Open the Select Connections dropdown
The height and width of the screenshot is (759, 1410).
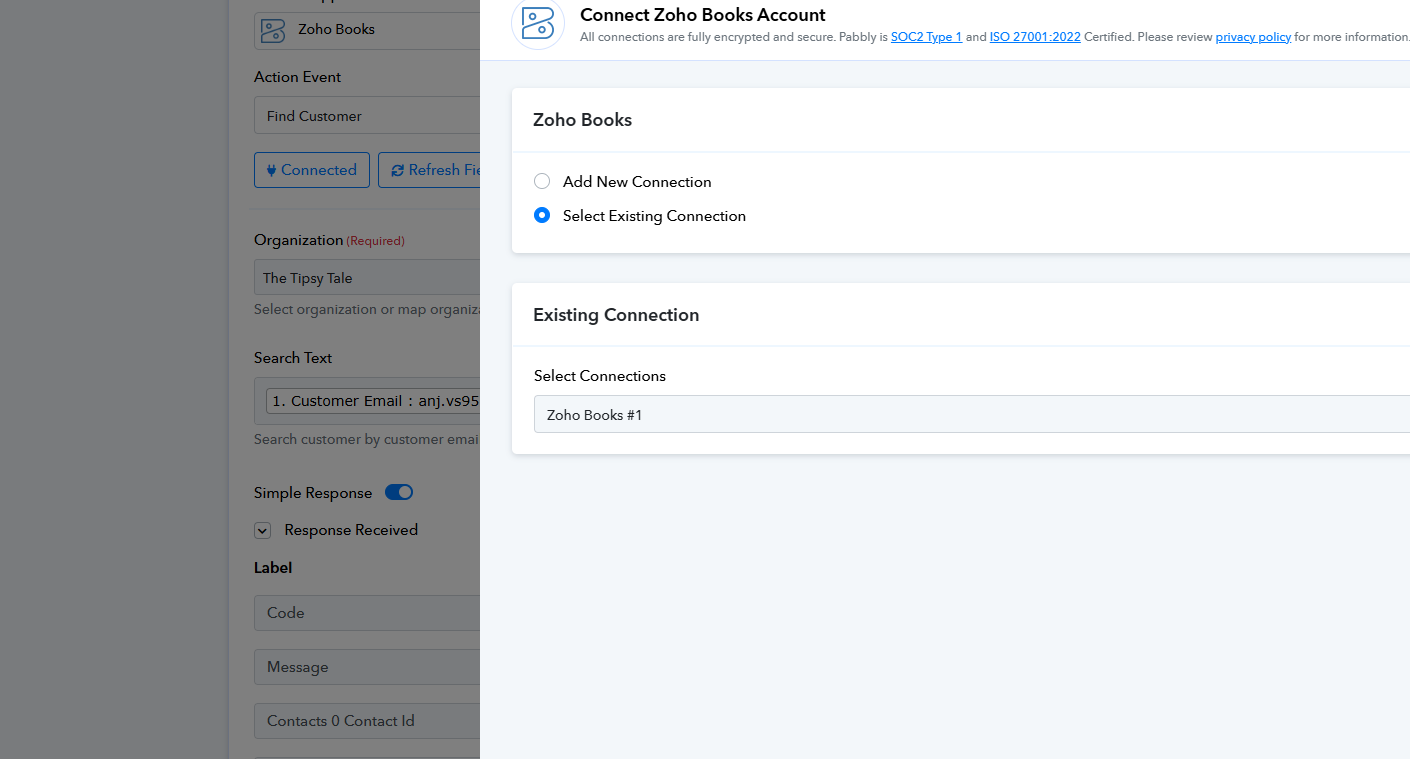(971, 414)
